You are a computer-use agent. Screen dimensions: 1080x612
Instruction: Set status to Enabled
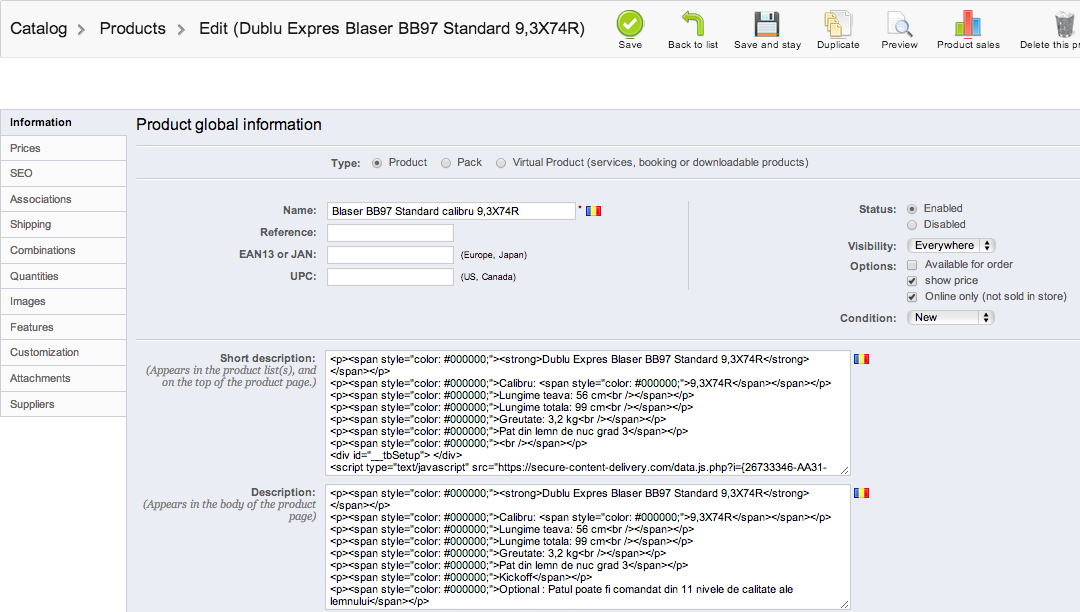pos(912,209)
